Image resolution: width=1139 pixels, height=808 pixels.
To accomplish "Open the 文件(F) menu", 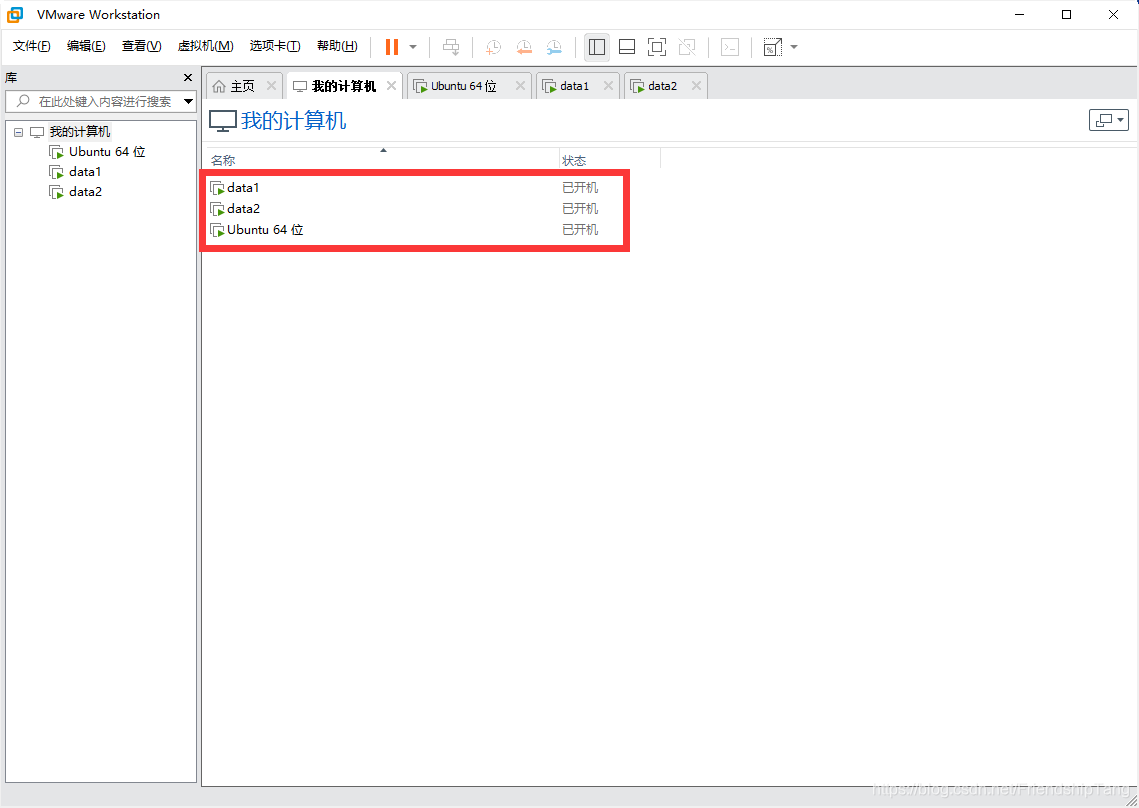I will [x=32, y=46].
